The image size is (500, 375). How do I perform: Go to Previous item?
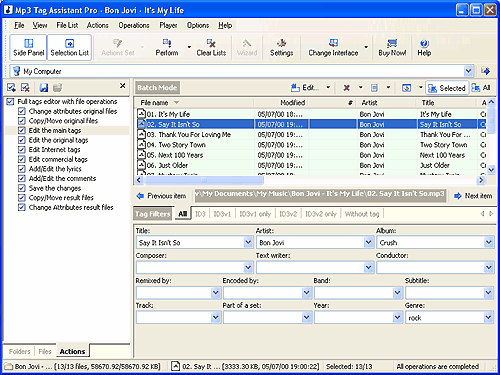(162, 196)
